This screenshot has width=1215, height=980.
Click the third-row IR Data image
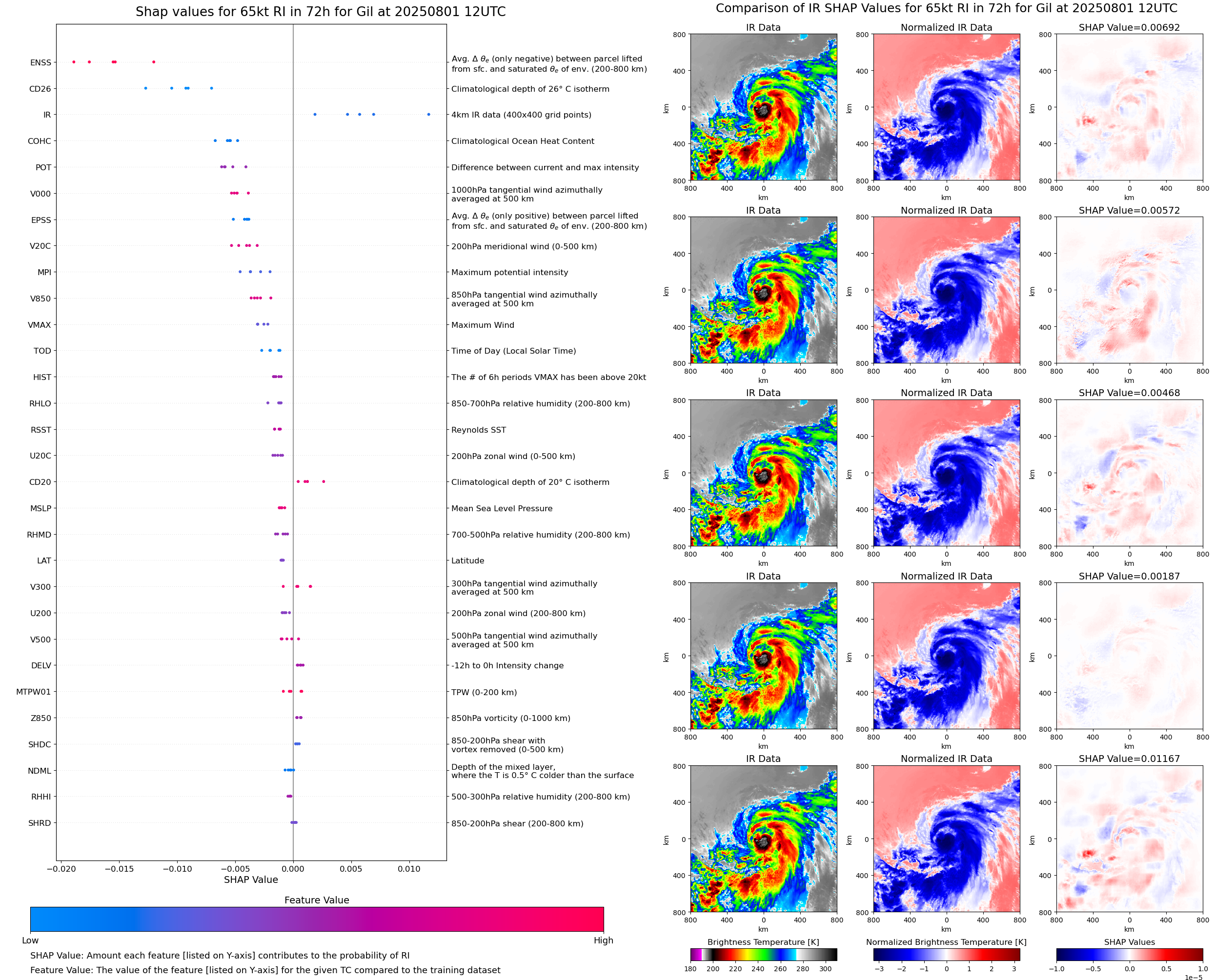(763, 473)
